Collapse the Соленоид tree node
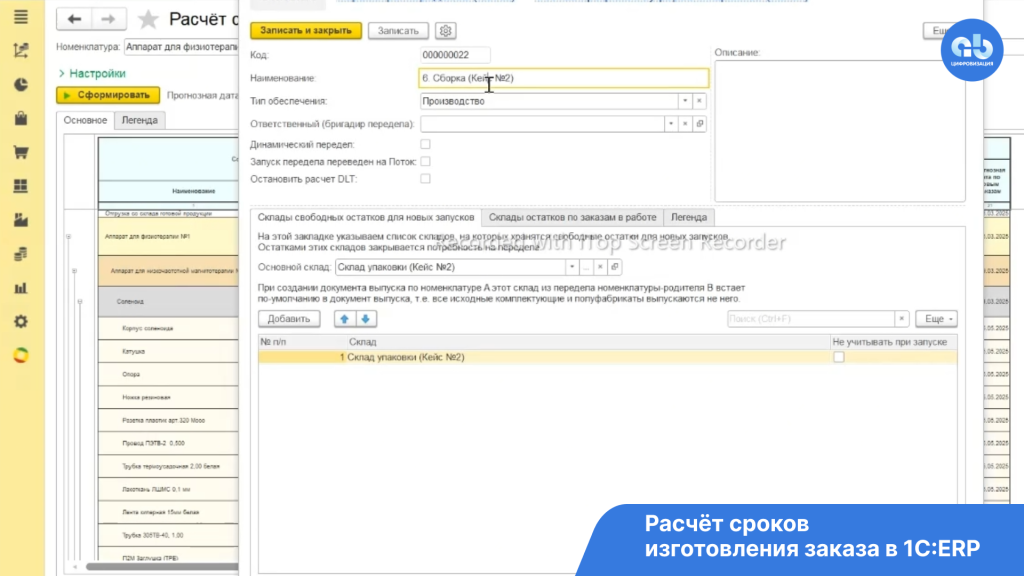This screenshot has width=1024, height=576. 80,302
